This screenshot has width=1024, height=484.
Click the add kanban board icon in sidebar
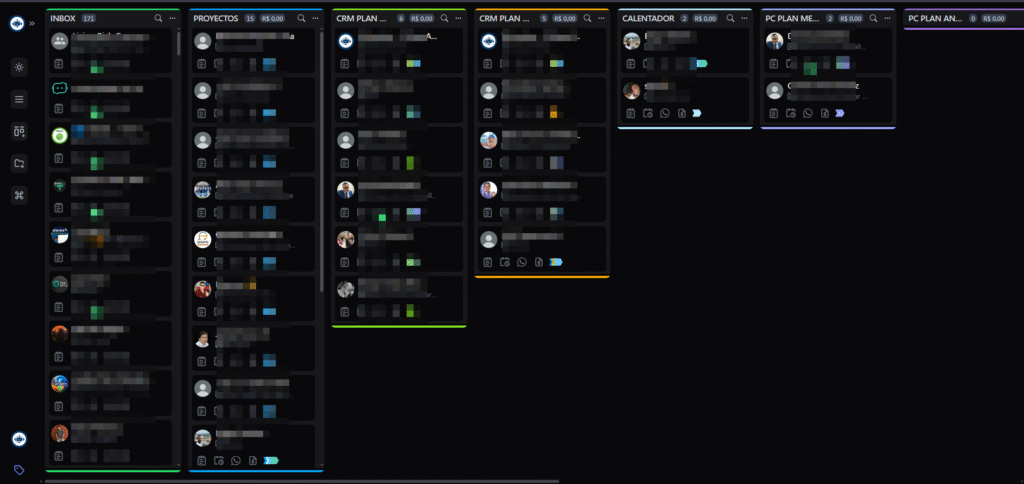19,131
